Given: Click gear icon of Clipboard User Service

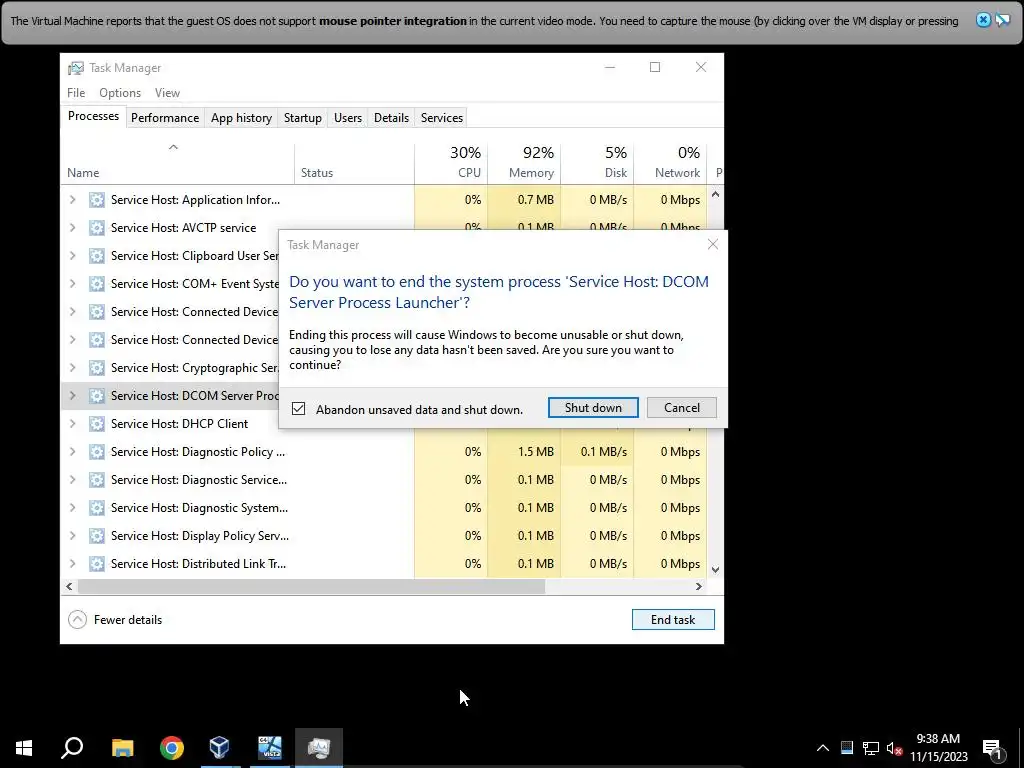Looking at the screenshot, I should coord(97,256).
